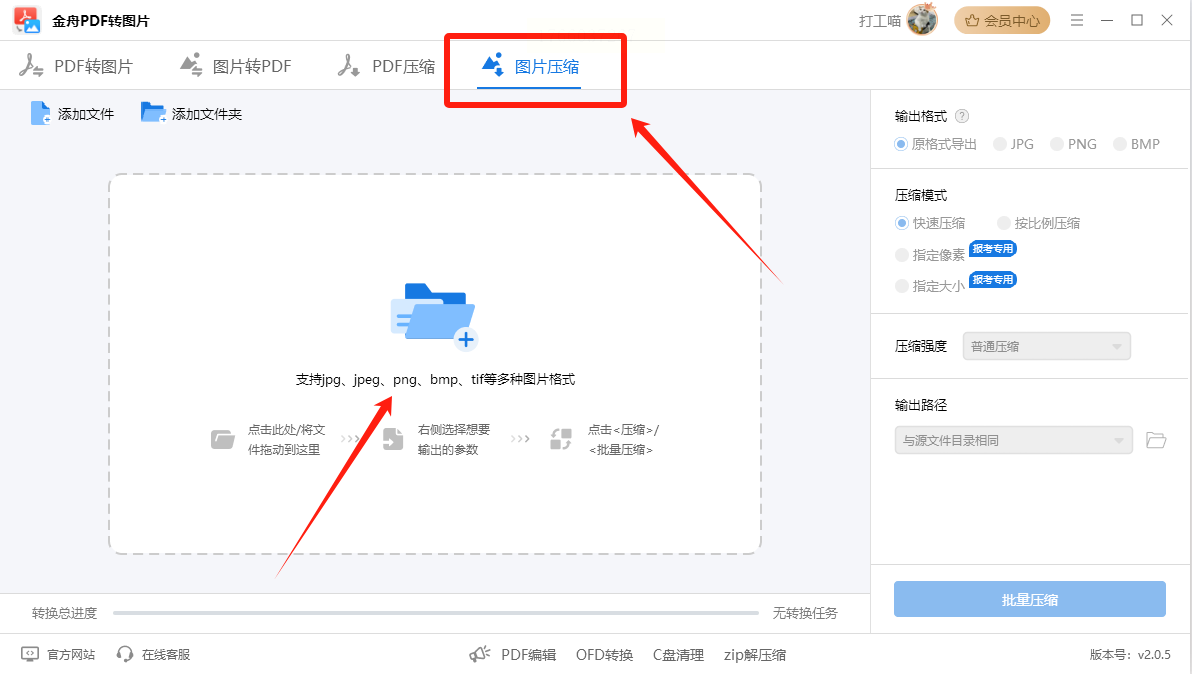
Task: Click the 报考专用 badge next to 指定大小
Action: 993,280
